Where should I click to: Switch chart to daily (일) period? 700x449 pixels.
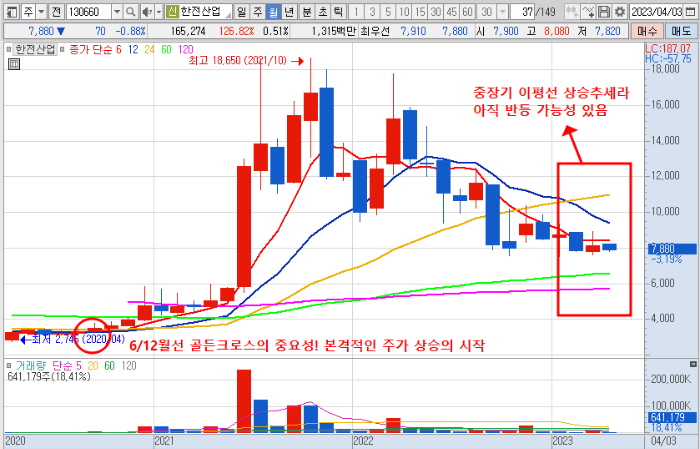(241, 12)
